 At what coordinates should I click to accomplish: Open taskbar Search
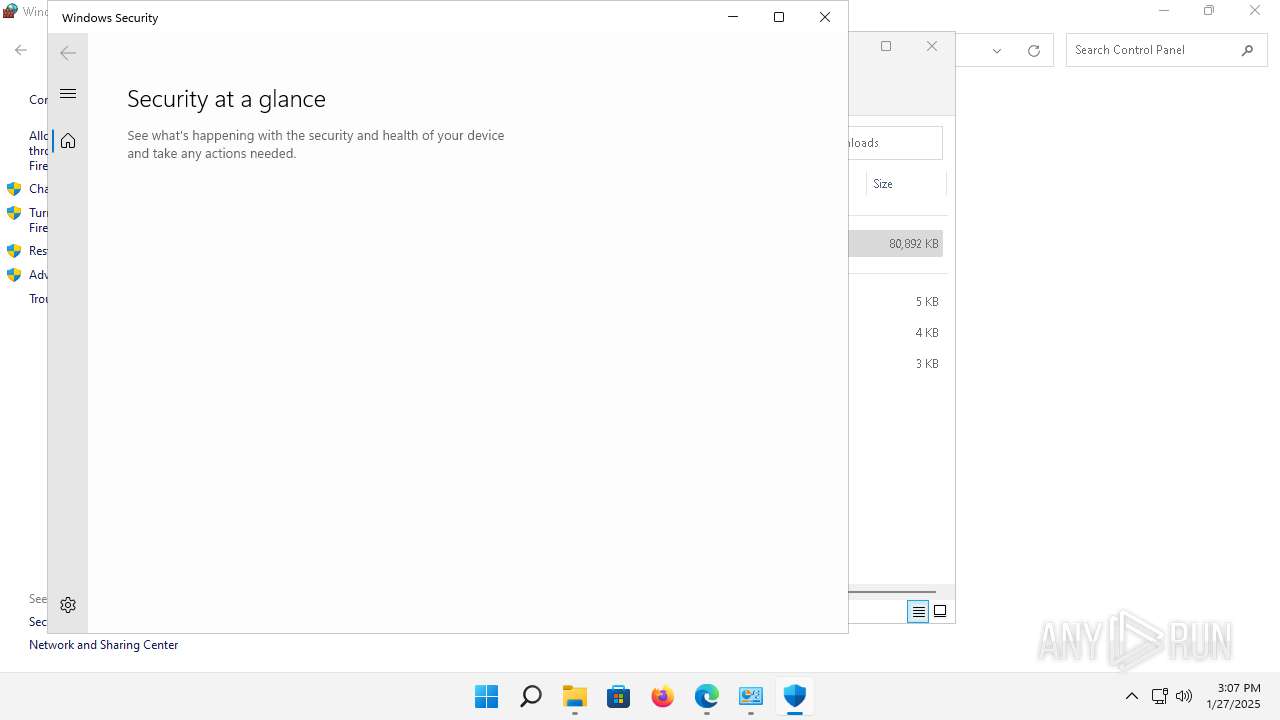[531, 696]
